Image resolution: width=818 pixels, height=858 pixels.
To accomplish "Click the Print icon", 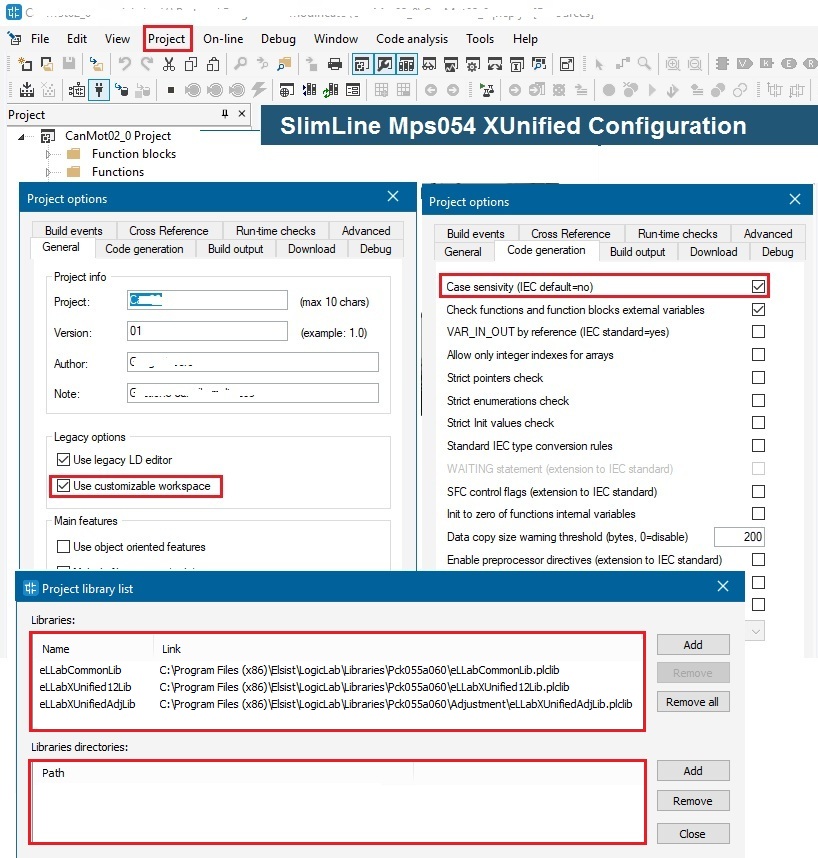I will click(335, 65).
